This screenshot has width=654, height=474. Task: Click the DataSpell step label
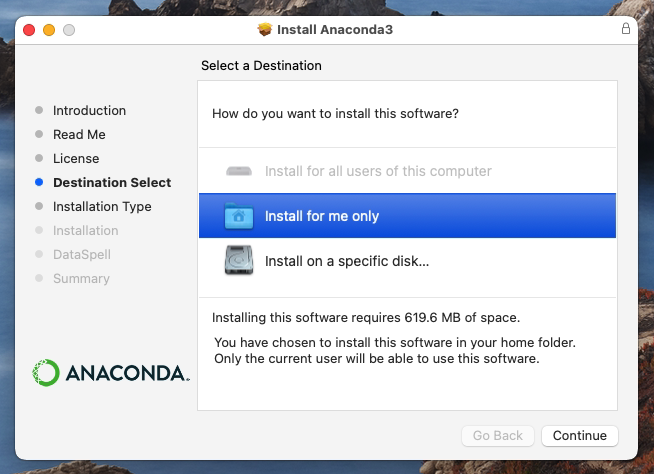pyautogui.click(x=81, y=255)
